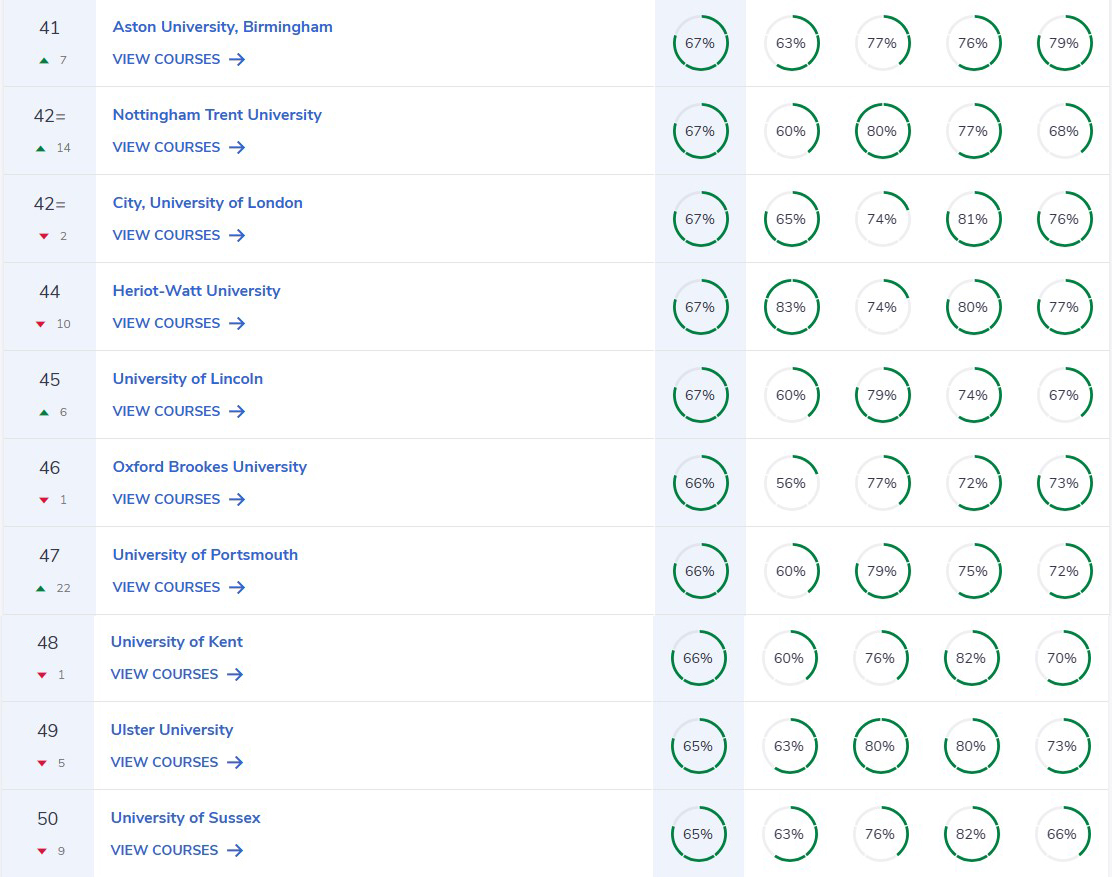Click University of Kent's 82% circle
1112x887 pixels.
click(x=970, y=658)
